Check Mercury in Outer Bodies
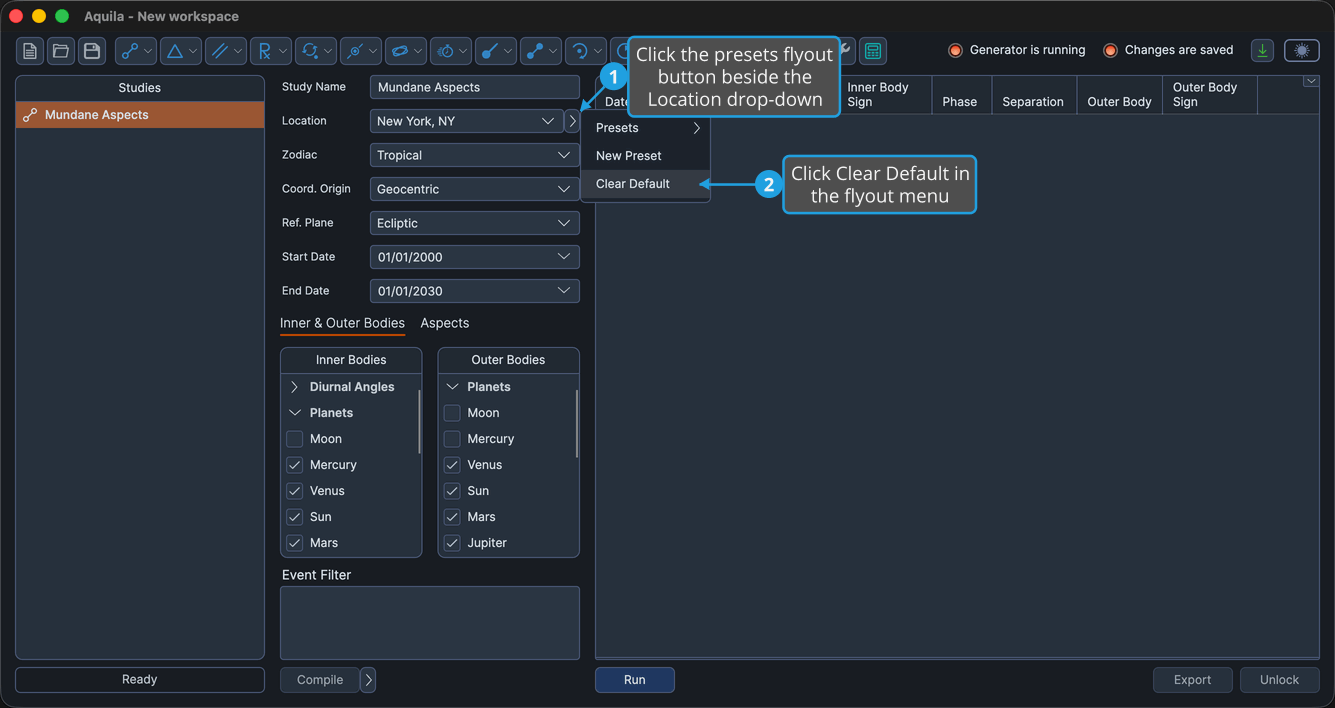The width and height of the screenshot is (1335, 708). point(452,439)
